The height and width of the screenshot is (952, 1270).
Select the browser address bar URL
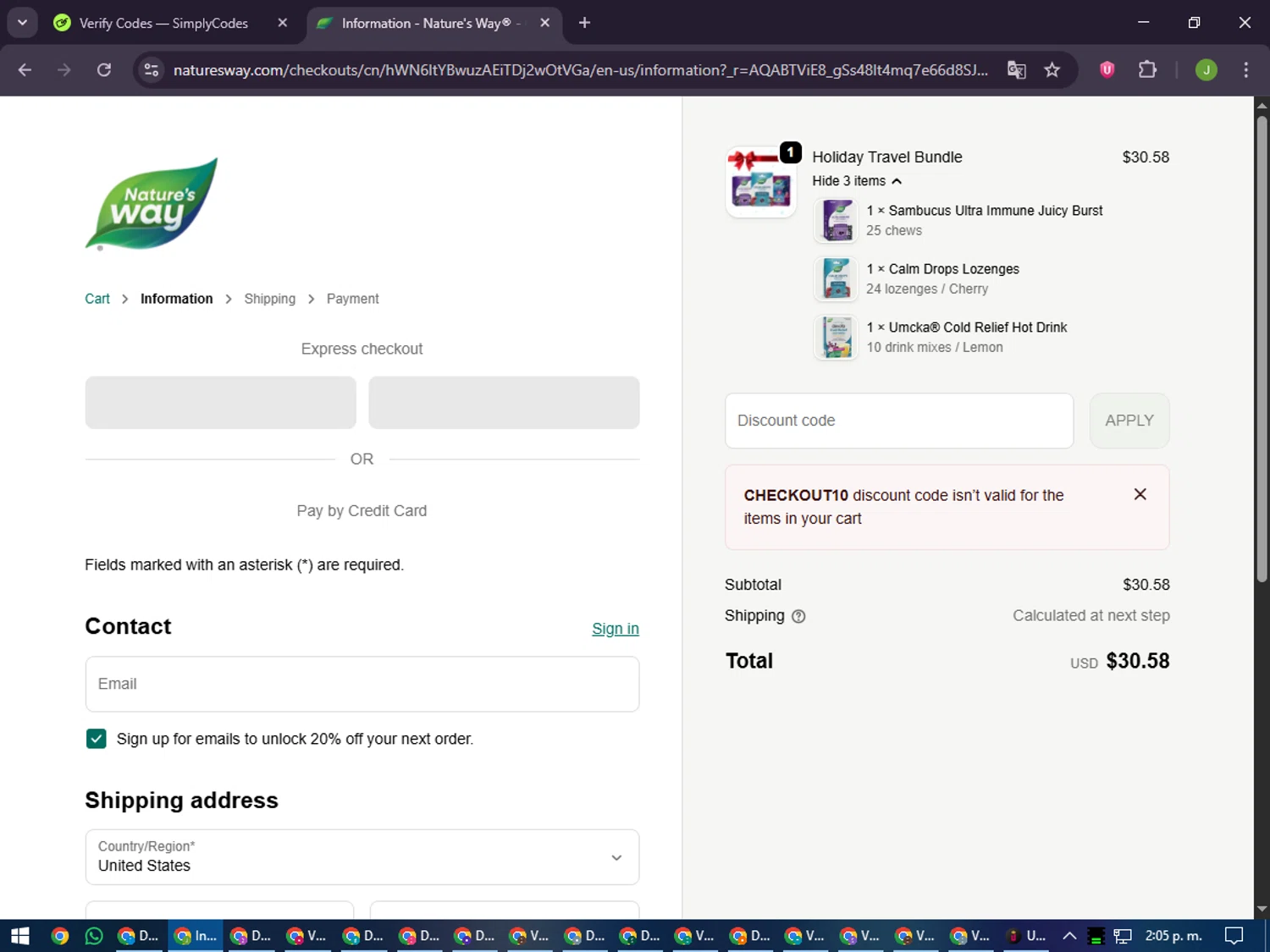pyautogui.click(x=581, y=69)
